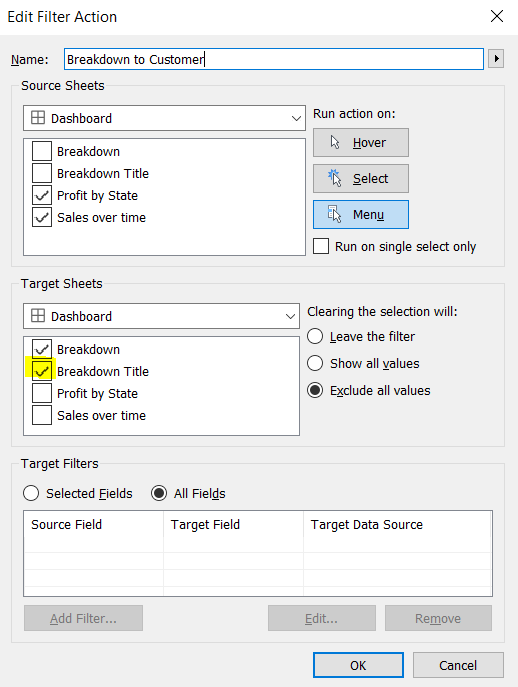Uncheck Sales over time source sheet
The image size is (518, 687).
click(x=42, y=217)
